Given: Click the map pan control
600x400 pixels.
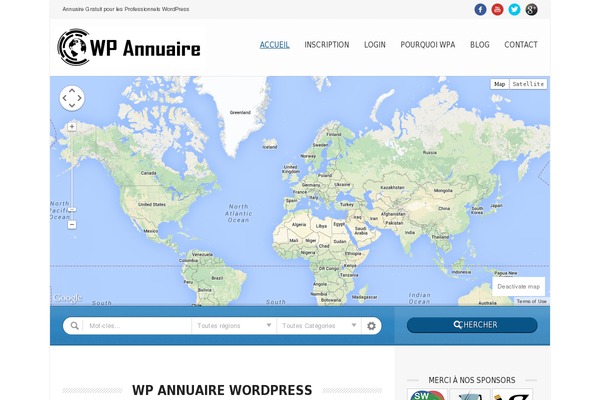Looking at the screenshot, I should tap(72, 98).
